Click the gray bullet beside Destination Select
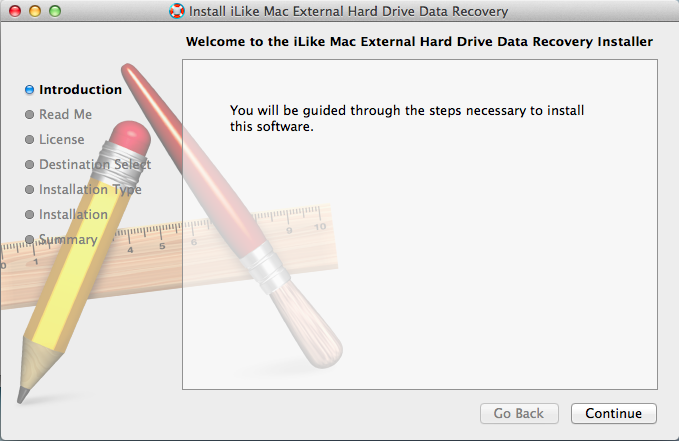Screen dimensions: 679x441 point(29,165)
